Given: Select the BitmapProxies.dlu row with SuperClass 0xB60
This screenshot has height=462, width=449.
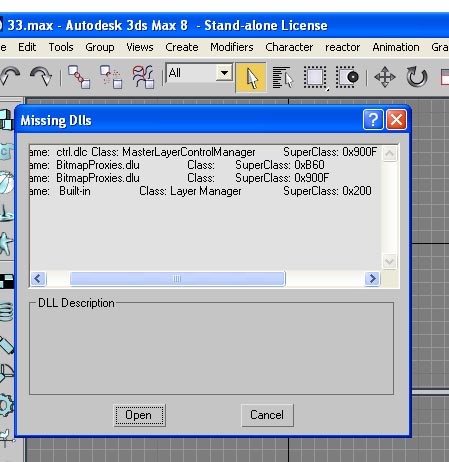Looking at the screenshot, I should 205,165.
